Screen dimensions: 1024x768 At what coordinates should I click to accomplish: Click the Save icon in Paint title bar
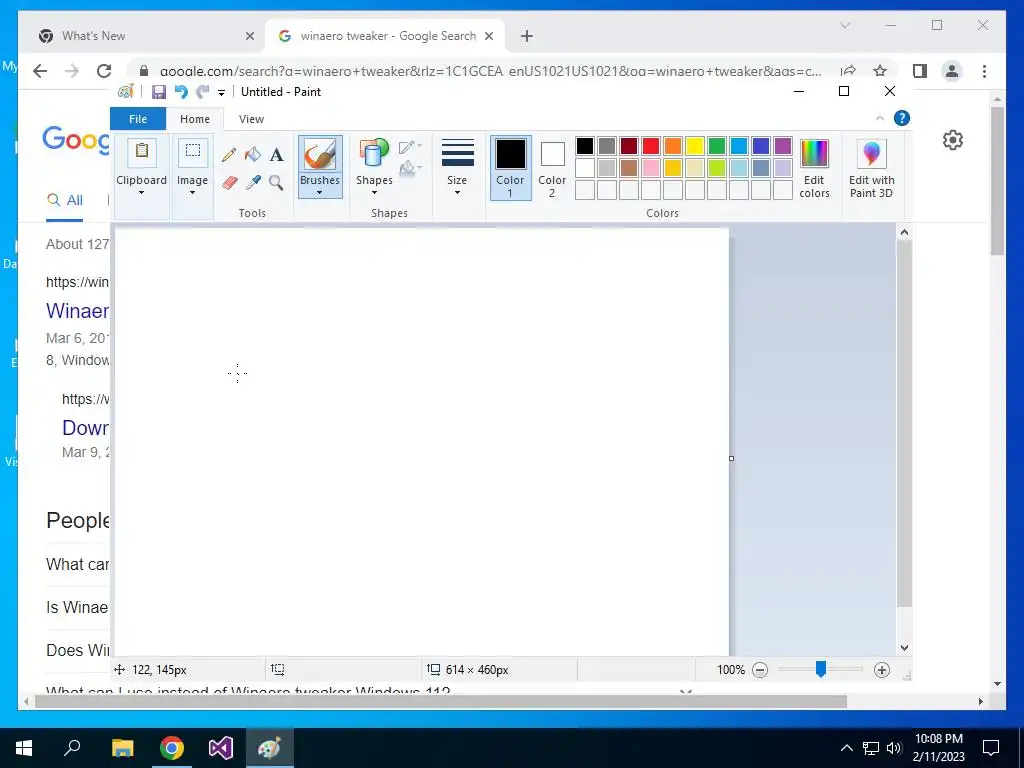click(159, 92)
